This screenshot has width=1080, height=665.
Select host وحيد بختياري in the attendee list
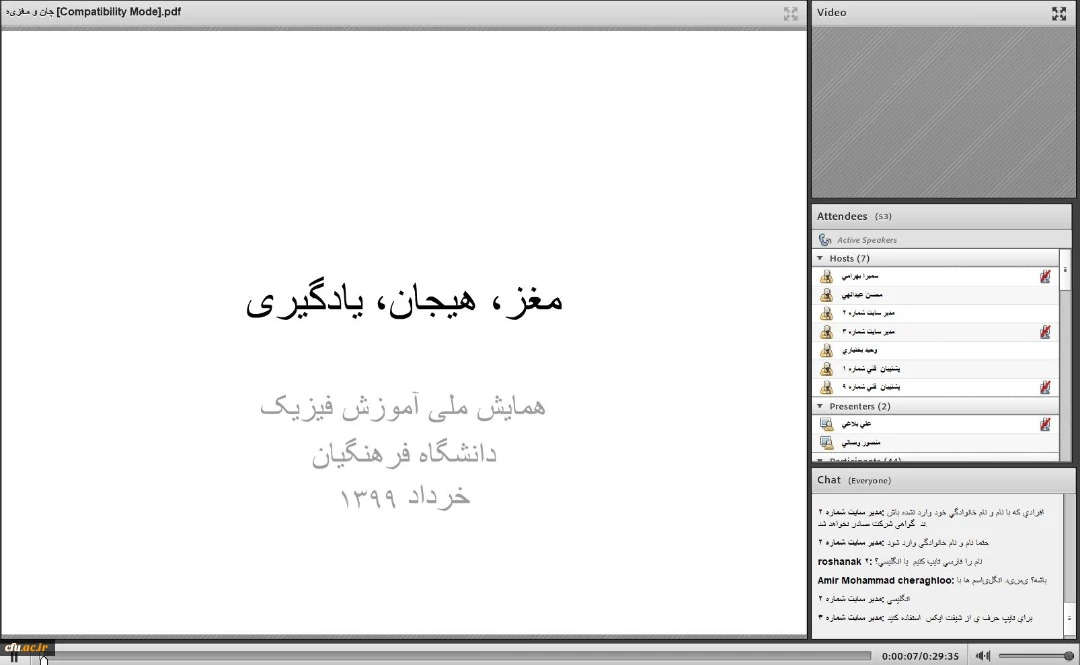(x=859, y=351)
